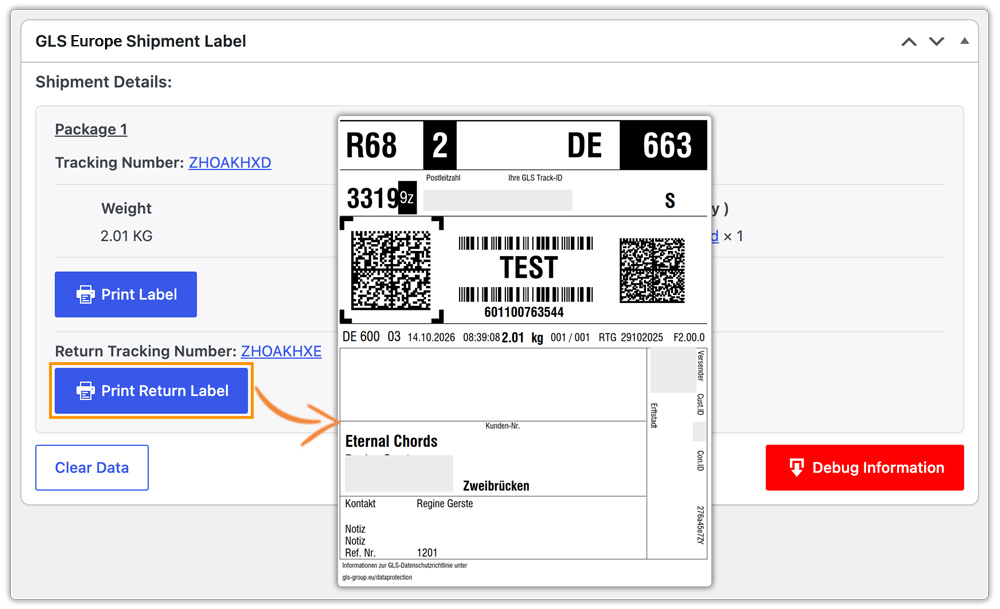Screen dimensions: 1000x609
Task: Click Ref. Nr. 1201 value on label
Action: click(x=427, y=553)
